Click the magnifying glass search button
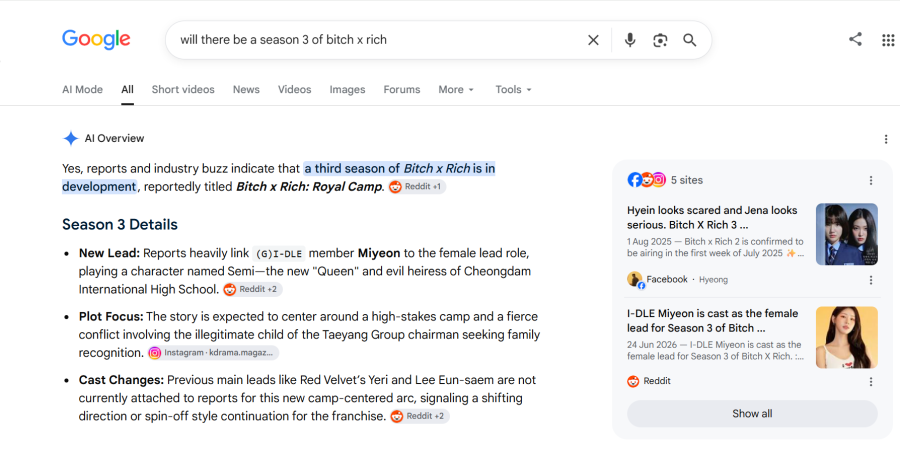Viewport: 900px width, 454px height. click(x=689, y=40)
